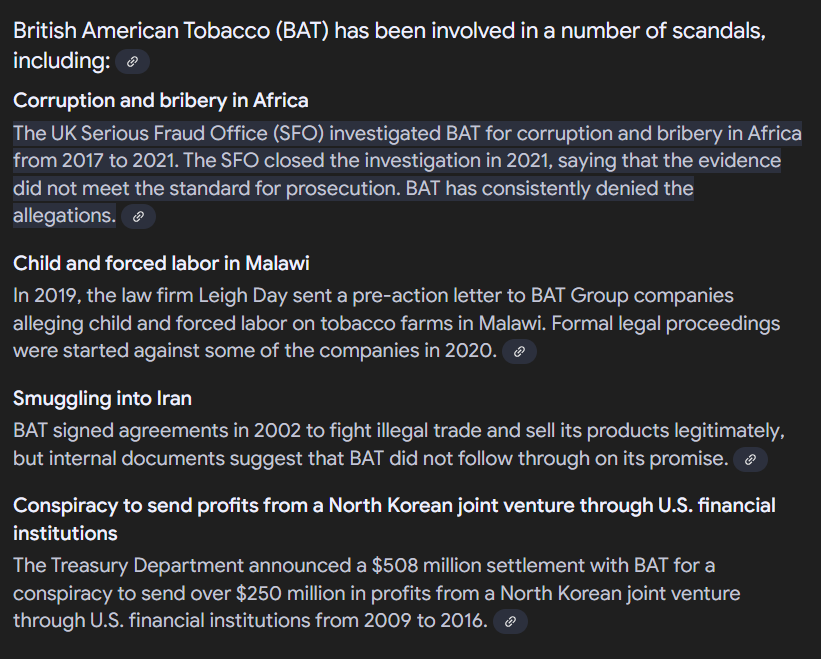Open the source link icon after "companies in 2020."

tap(519, 352)
